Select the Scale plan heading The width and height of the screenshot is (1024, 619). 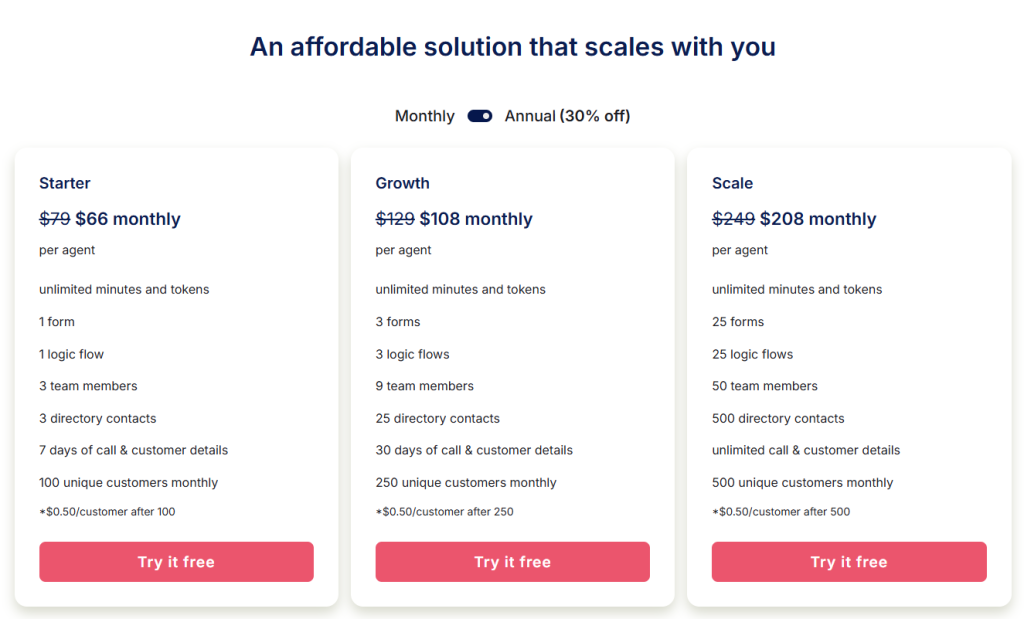[732, 183]
